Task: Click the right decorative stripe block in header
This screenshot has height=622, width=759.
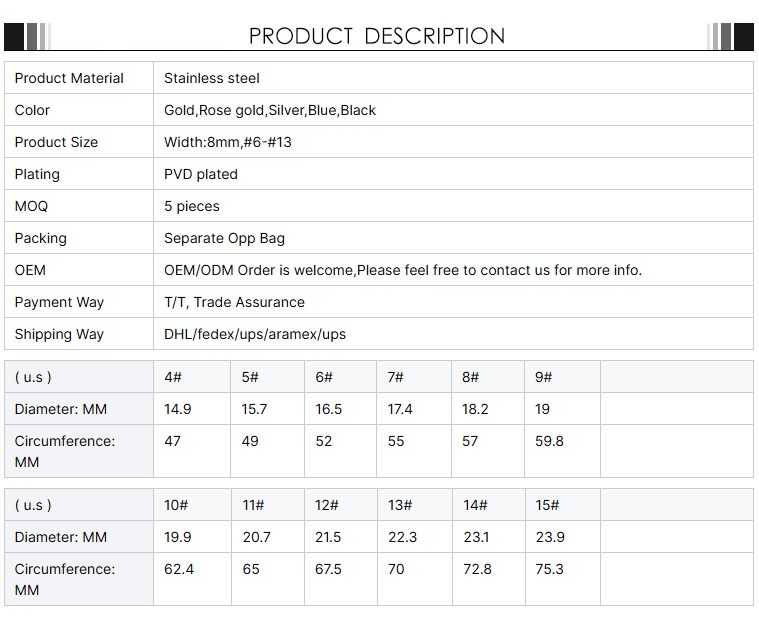Action: pos(730,36)
